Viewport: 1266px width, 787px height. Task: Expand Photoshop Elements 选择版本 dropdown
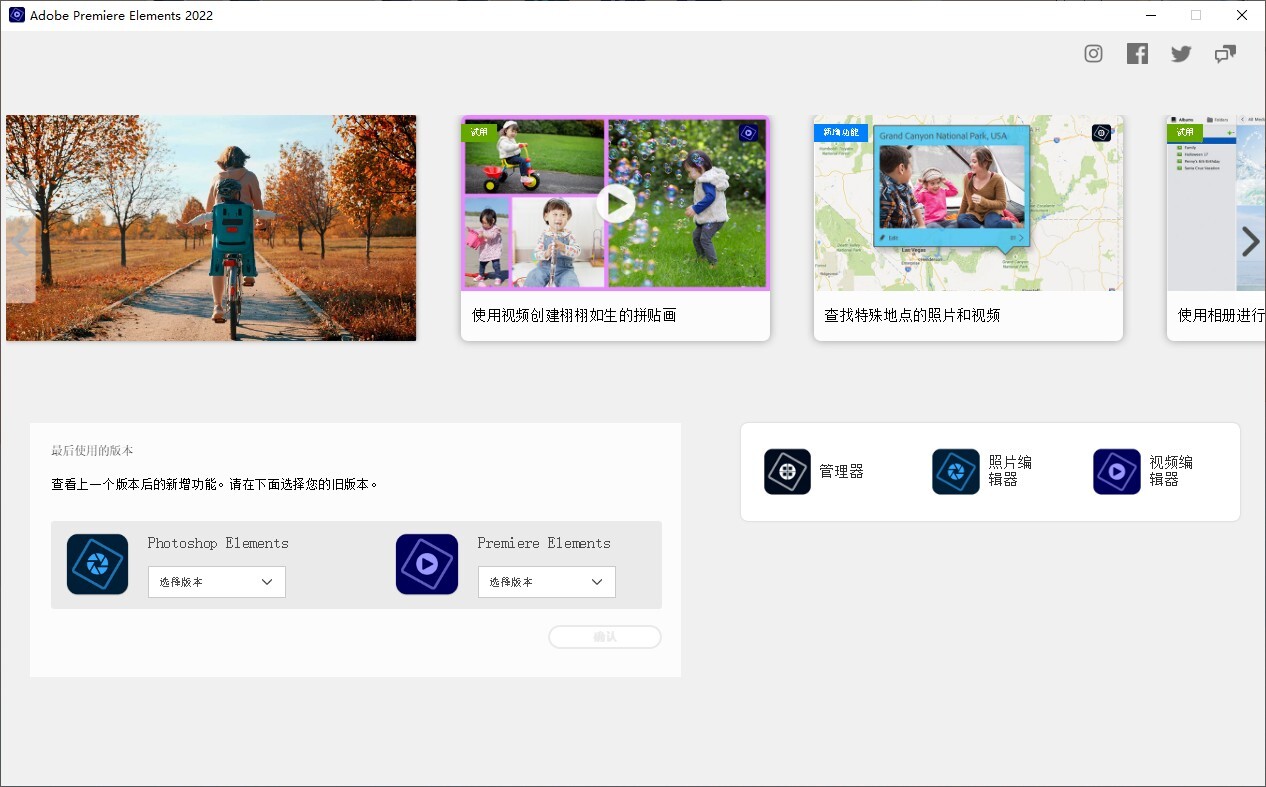(x=217, y=582)
